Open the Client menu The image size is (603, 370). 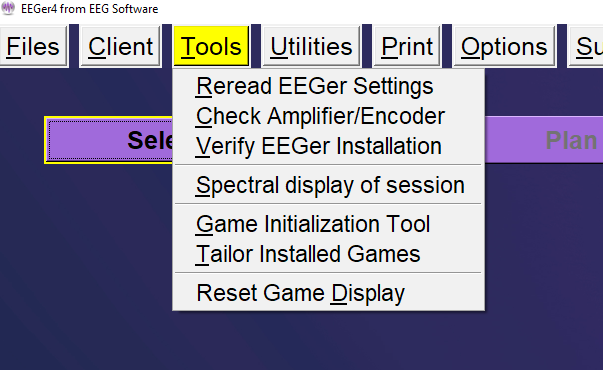click(120, 47)
